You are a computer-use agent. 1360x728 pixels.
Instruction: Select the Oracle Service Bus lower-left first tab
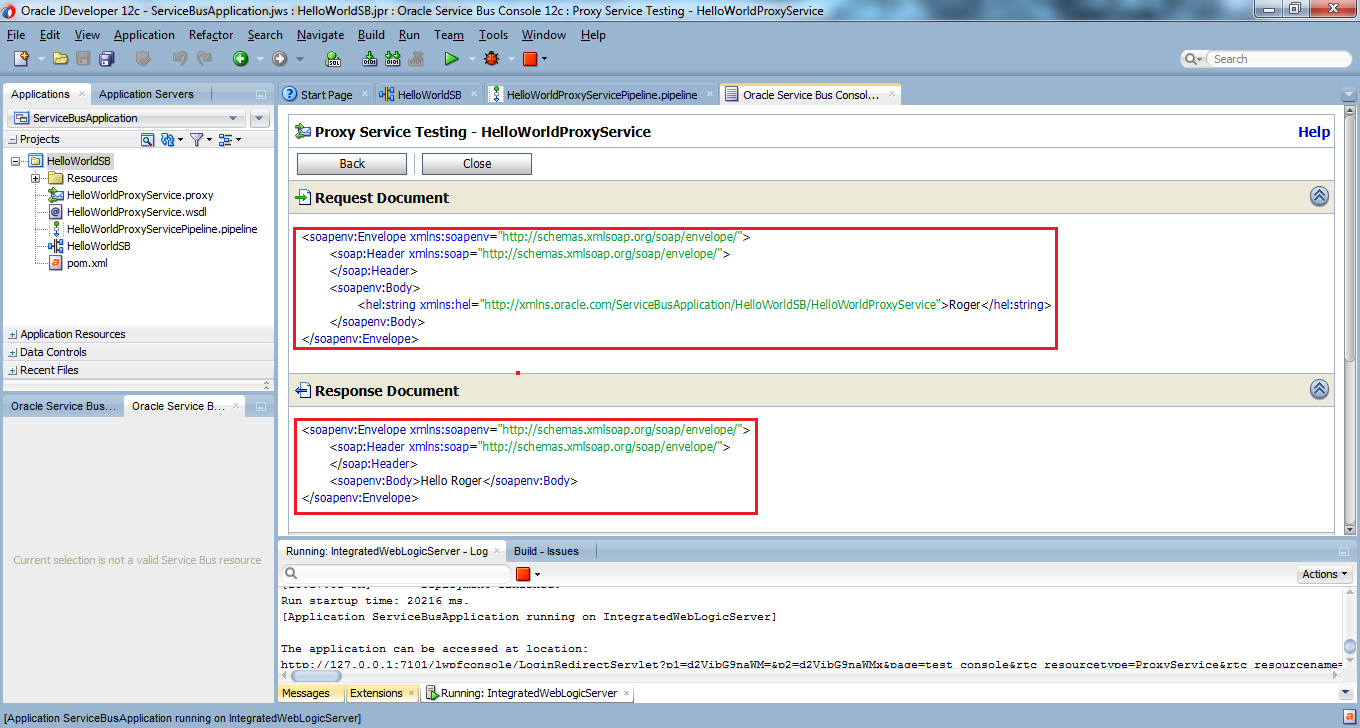tap(63, 406)
